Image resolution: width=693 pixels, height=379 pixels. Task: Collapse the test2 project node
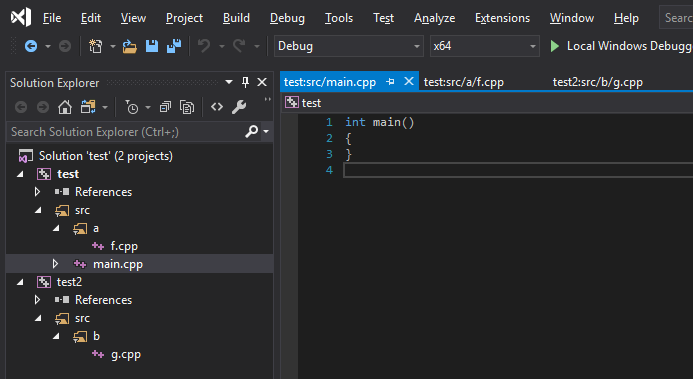[x=20, y=282]
